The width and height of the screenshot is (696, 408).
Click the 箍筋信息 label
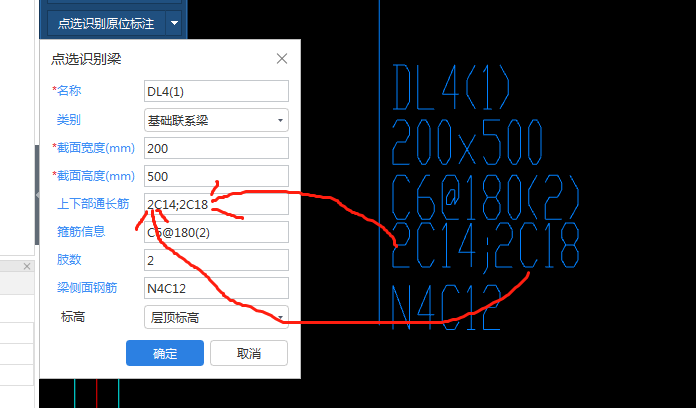click(x=81, y=232)
